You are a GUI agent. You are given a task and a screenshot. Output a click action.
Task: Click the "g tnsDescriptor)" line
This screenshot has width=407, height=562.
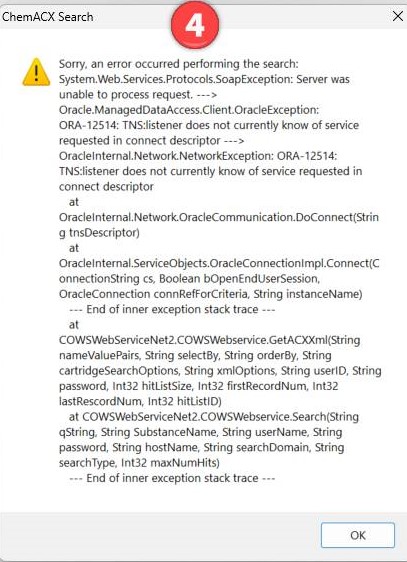(x=99, y=233)
